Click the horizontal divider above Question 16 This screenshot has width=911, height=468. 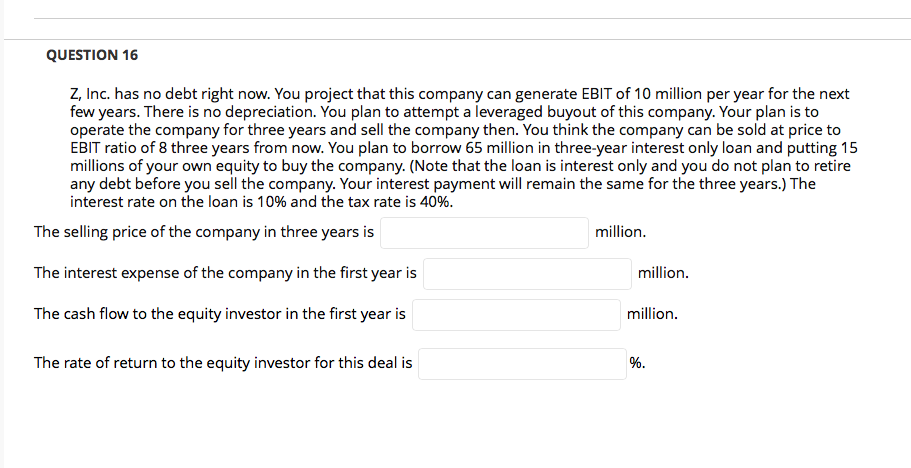471,40
